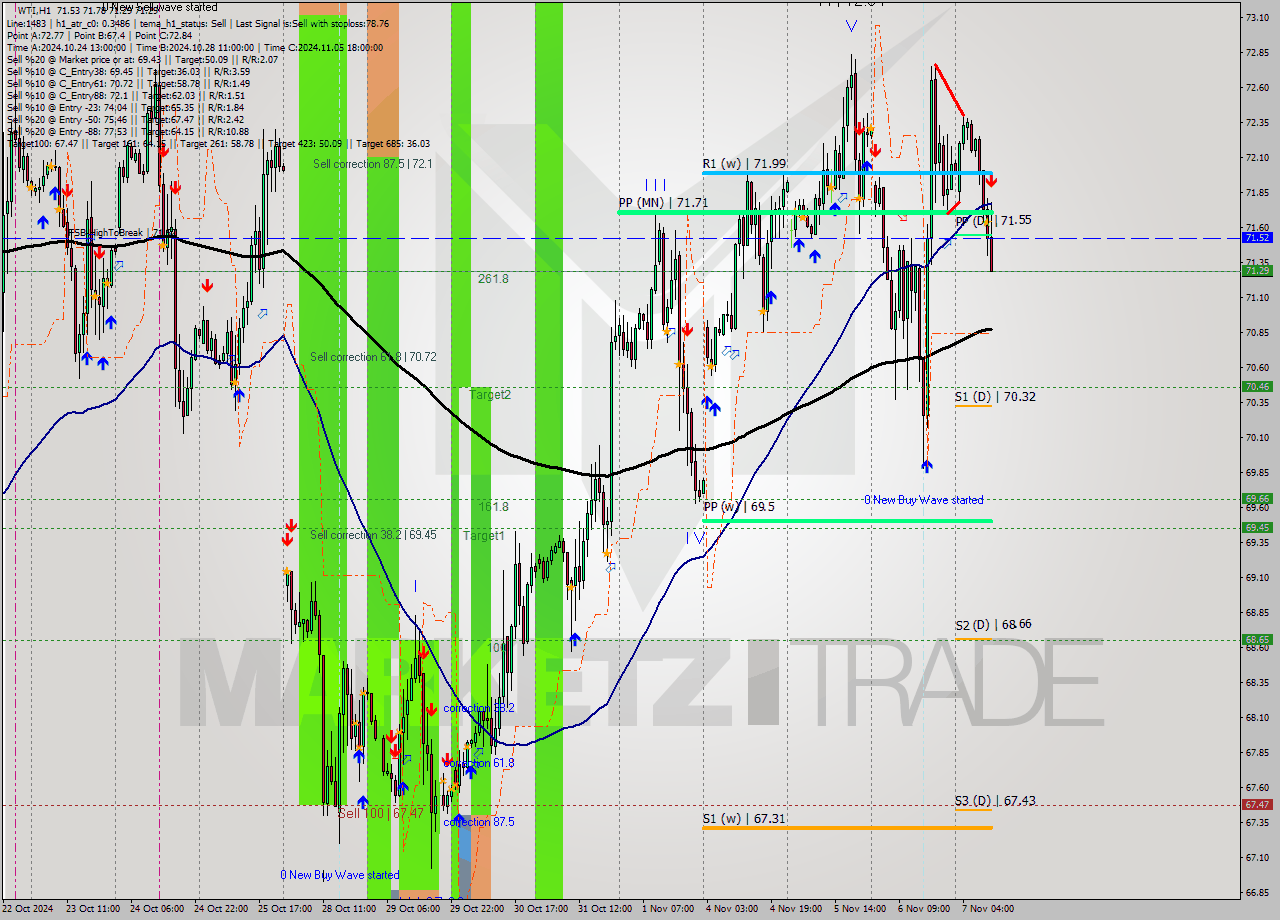Select the 'Sell 100 | 67.47' label
The height and width of the screenshot is (920, 1280).
pos(381,814)
